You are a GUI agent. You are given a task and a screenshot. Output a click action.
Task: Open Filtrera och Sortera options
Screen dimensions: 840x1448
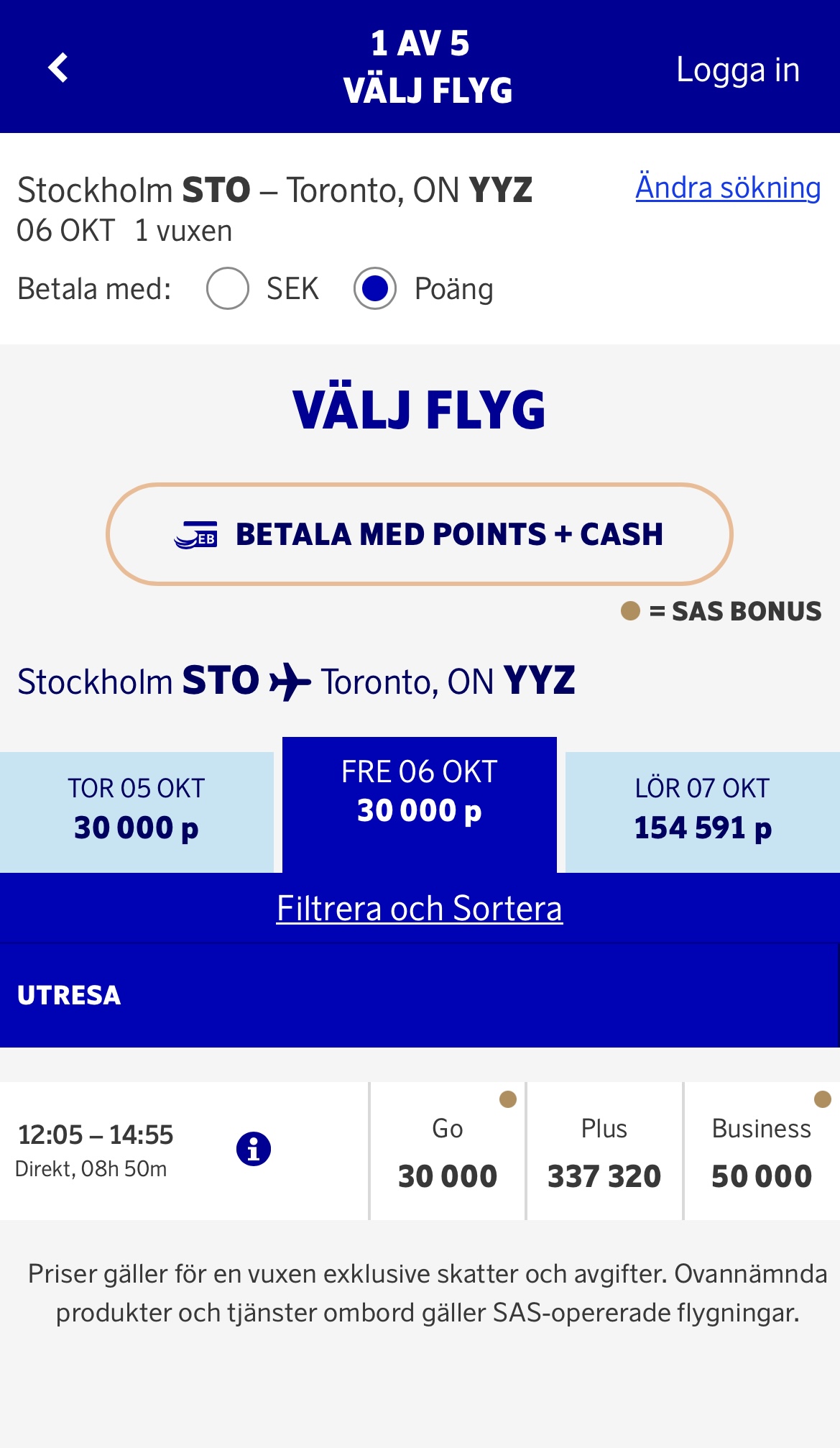click(x=420, y=908)
